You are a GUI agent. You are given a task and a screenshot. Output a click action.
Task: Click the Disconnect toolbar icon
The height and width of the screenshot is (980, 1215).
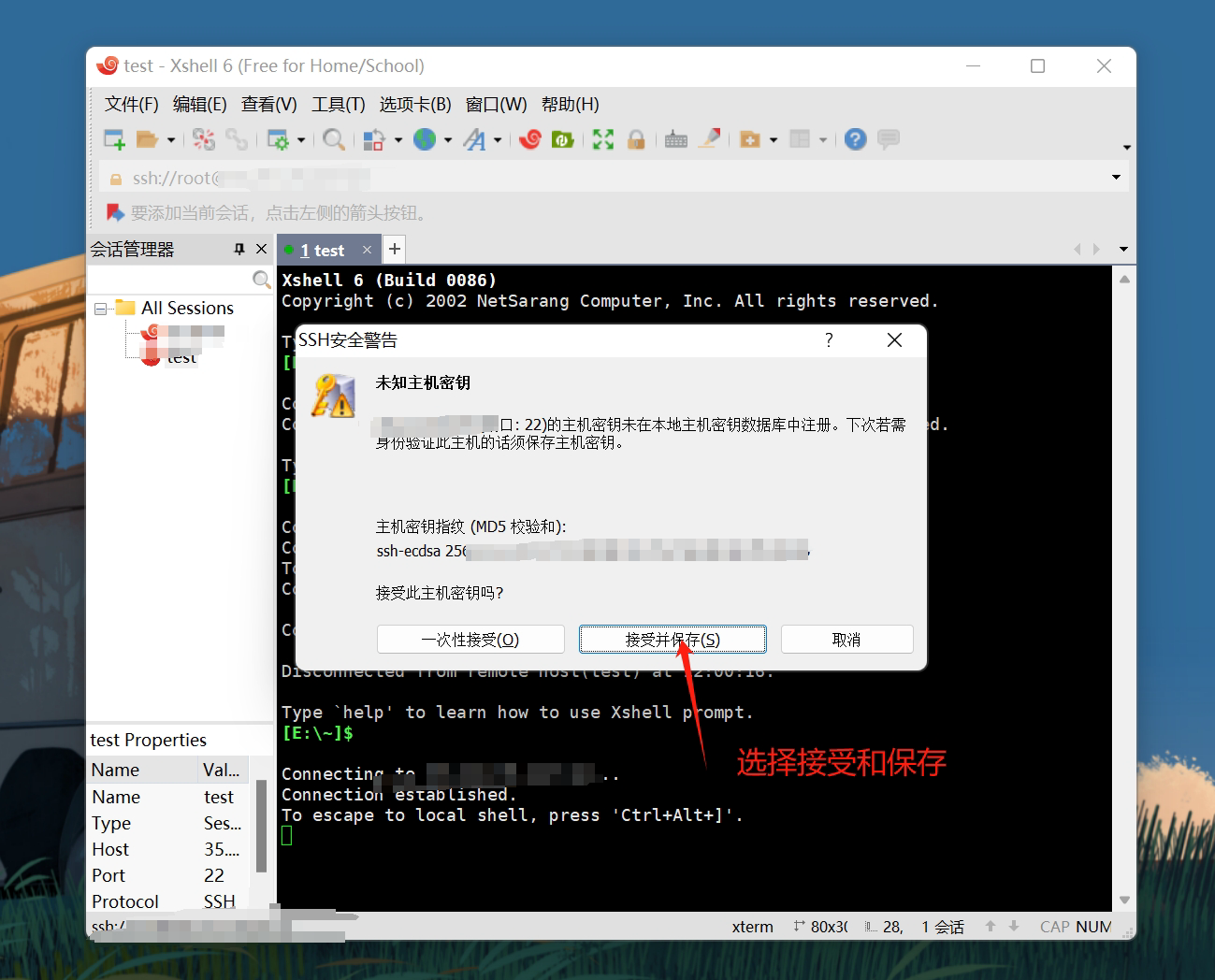pos(204,139)
